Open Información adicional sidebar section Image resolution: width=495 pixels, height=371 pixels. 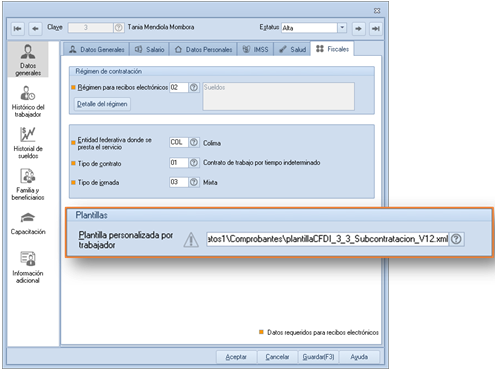click(x=28, y=267)
